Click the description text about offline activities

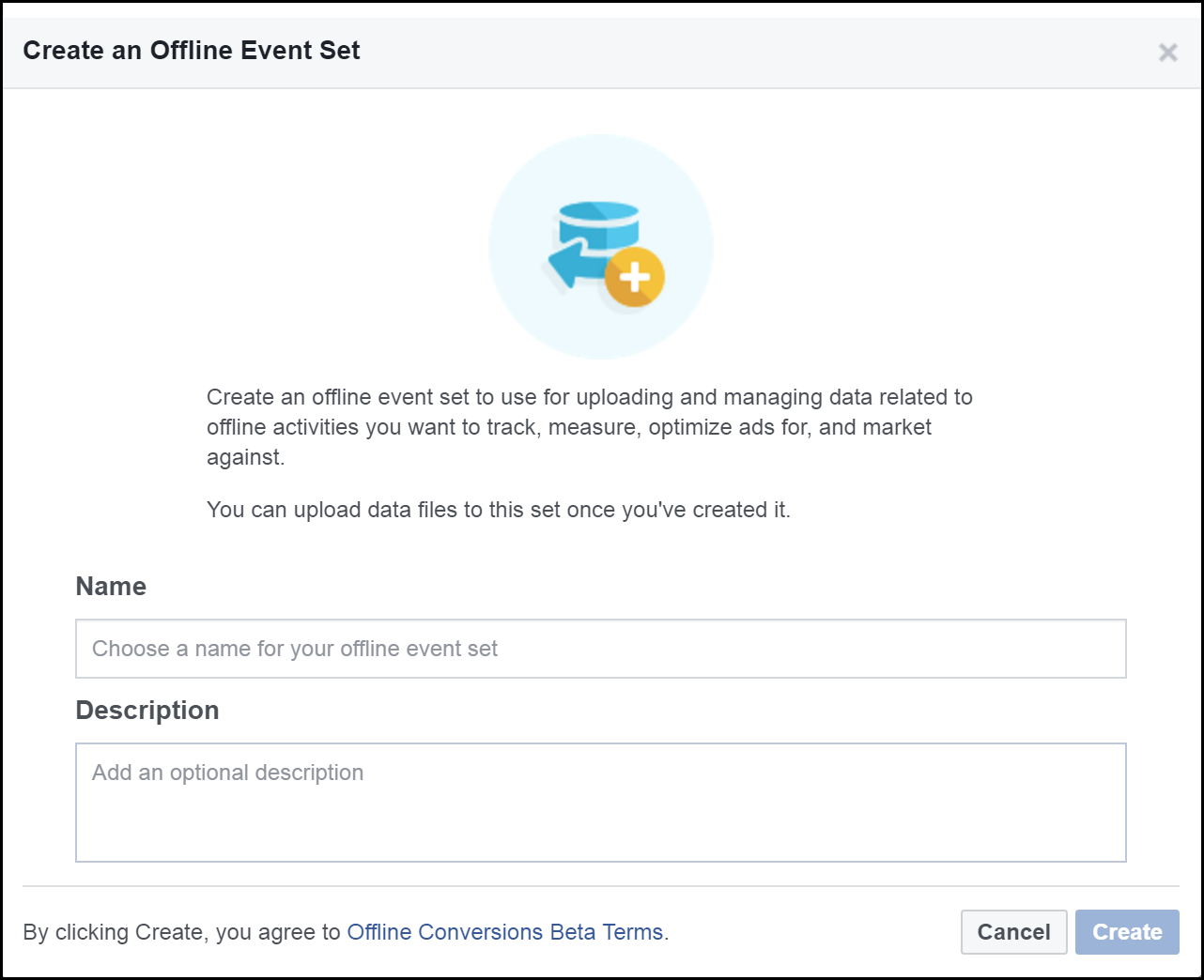(x=590, y=426)
